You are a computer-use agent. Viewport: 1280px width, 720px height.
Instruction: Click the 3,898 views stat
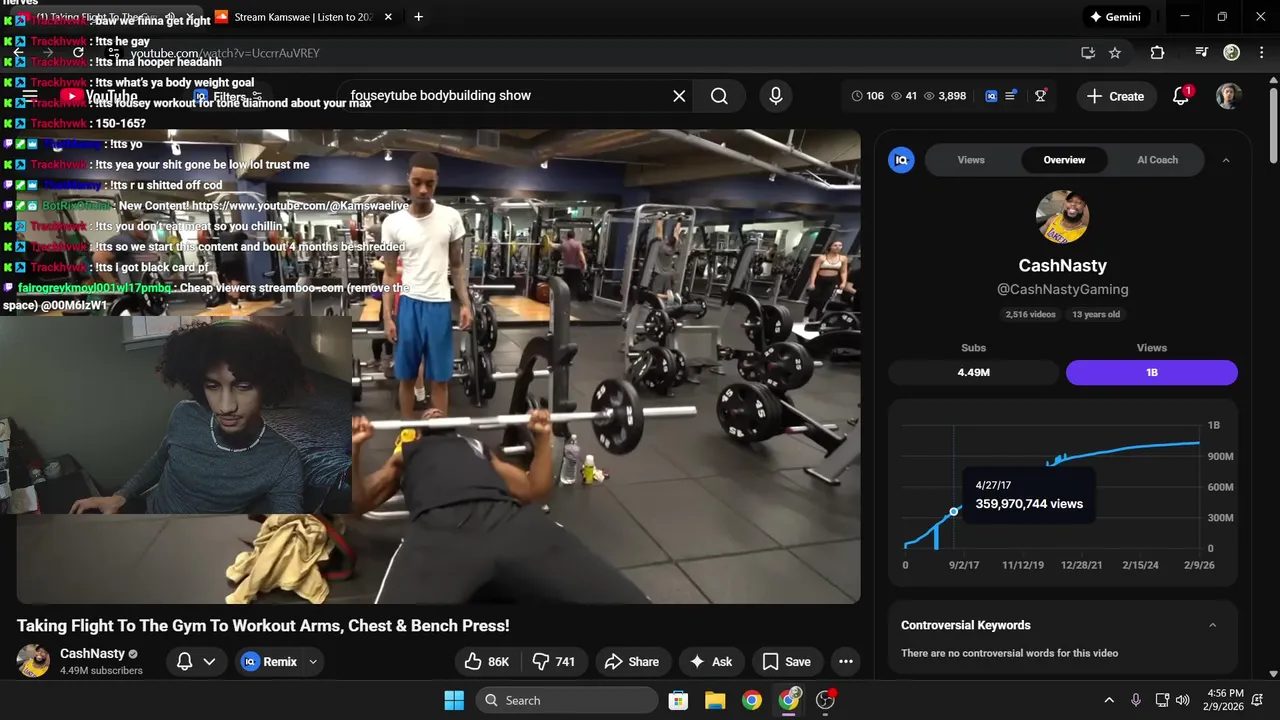pyautogui.click(x=945, y=96)
